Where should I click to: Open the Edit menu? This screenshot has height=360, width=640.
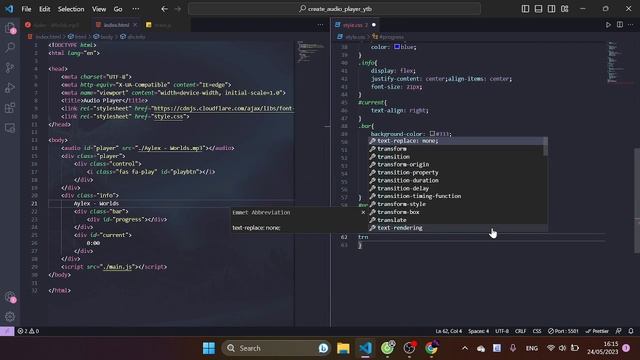(x=44, y=9)
